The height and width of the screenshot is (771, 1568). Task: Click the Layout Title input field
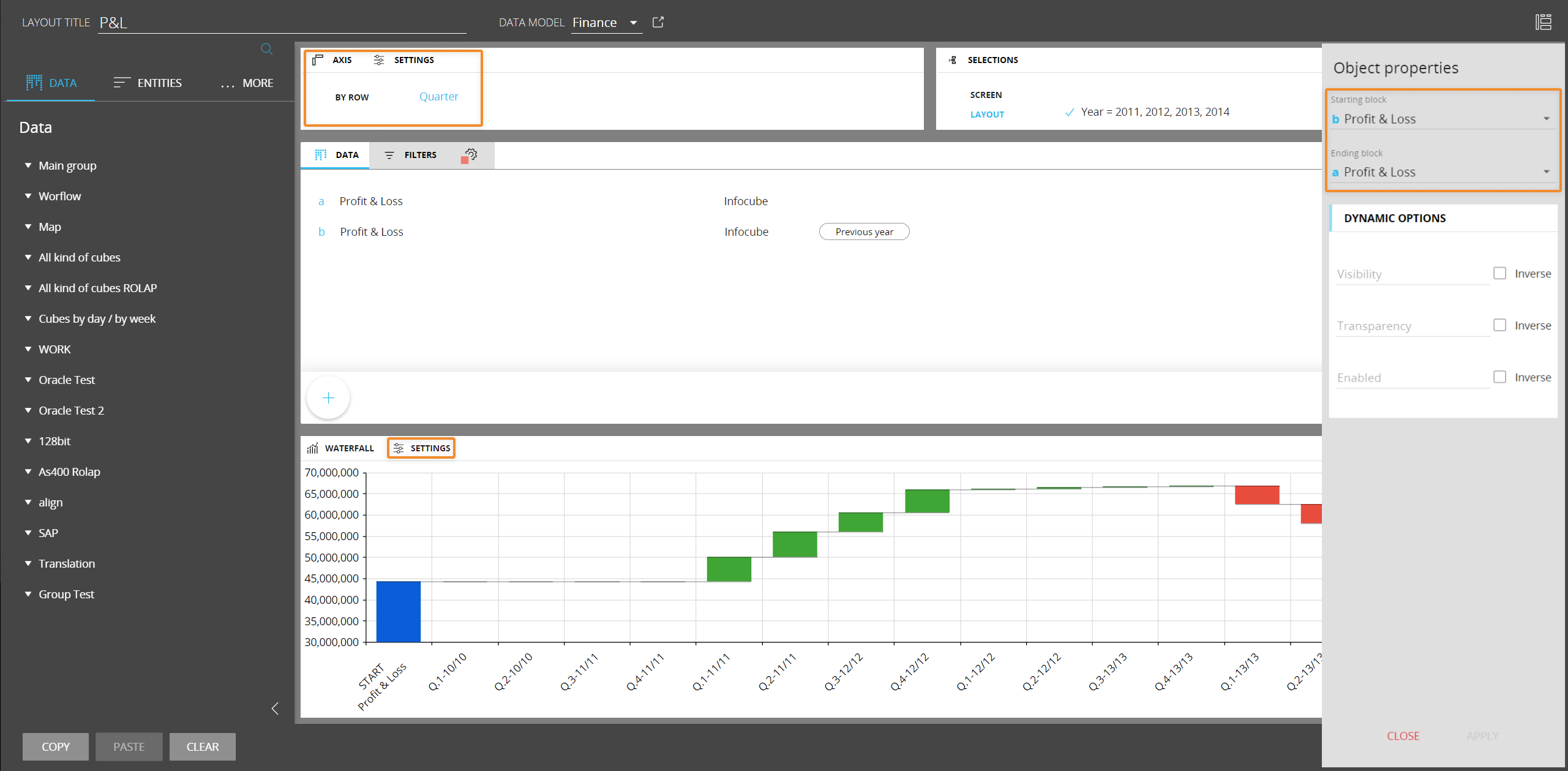click(282, 23)
